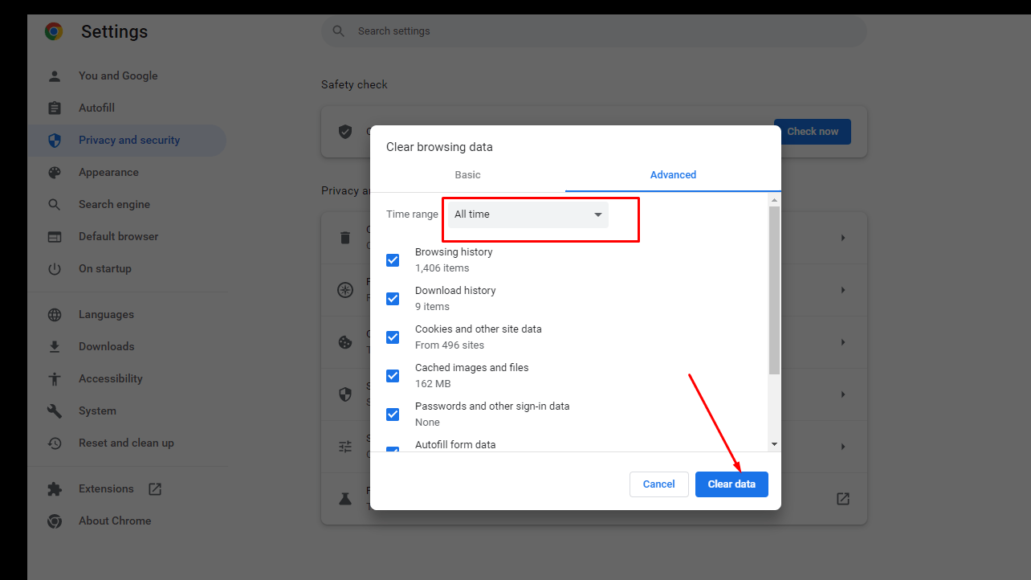Click the Cancel button
This screenshot has width=1031, height=580.
[x=658, y=484]
